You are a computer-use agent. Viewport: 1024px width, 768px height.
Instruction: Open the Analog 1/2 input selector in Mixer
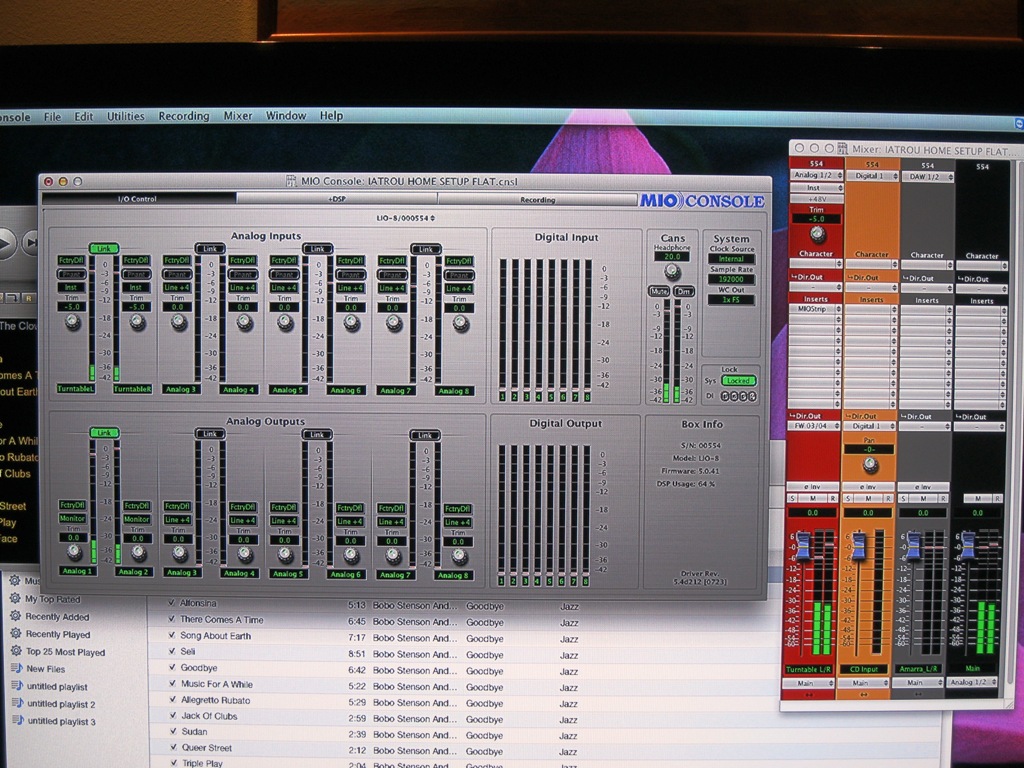coord(816,175)
